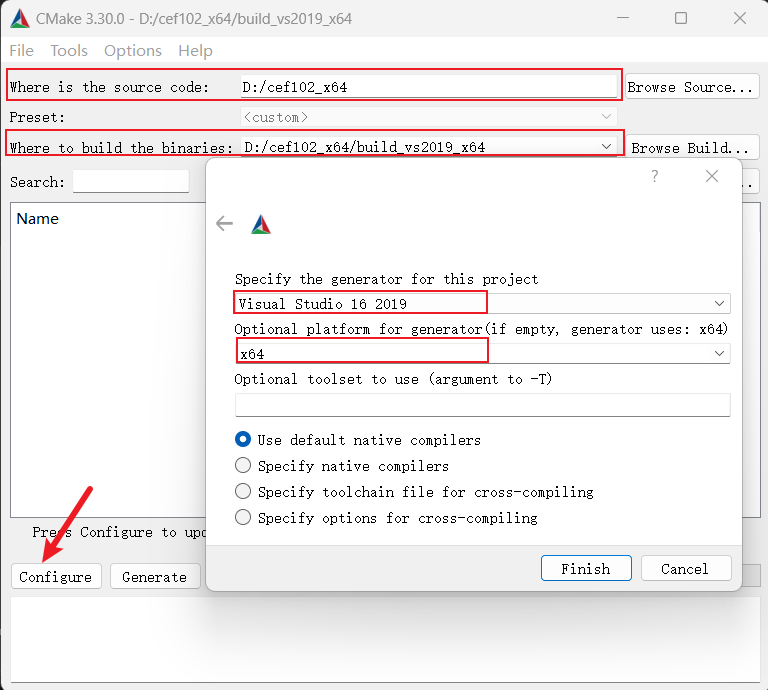Viewport: 768px width, 690px height.
Task: Click the back arrow in the generator dialog
Action: point(224,224)
